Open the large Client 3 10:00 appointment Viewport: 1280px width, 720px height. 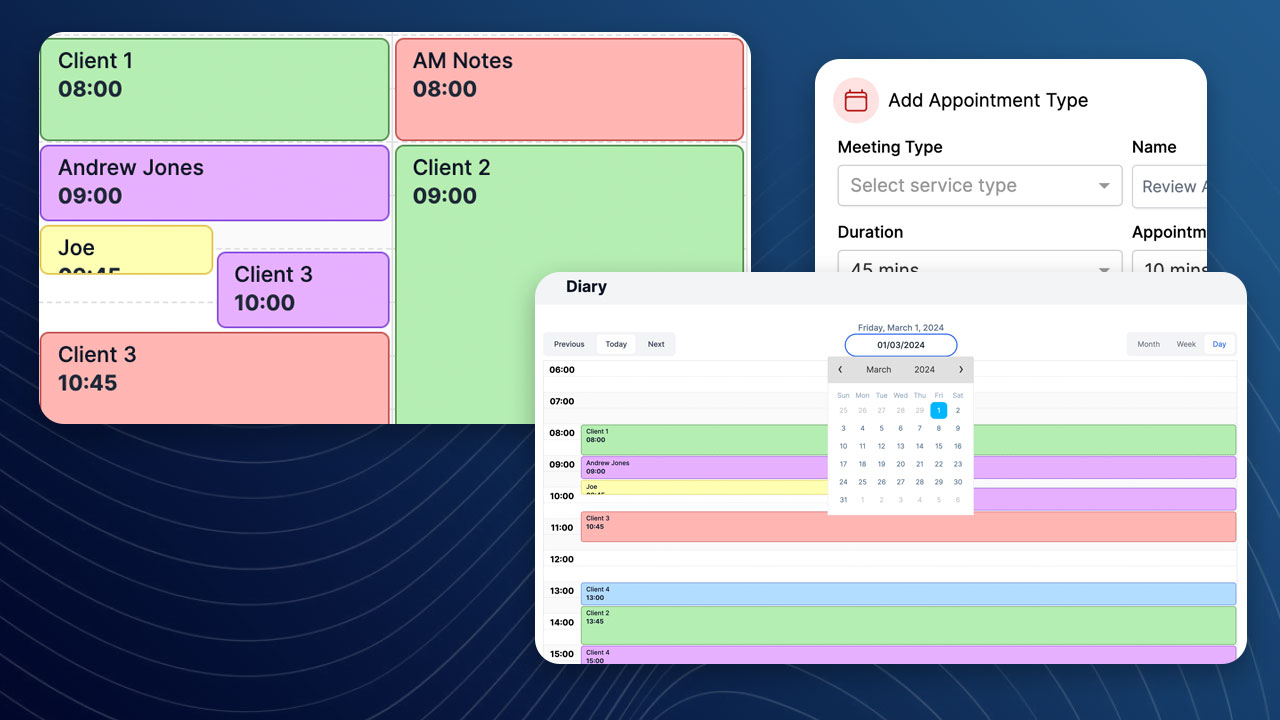[x=303, y=290]
